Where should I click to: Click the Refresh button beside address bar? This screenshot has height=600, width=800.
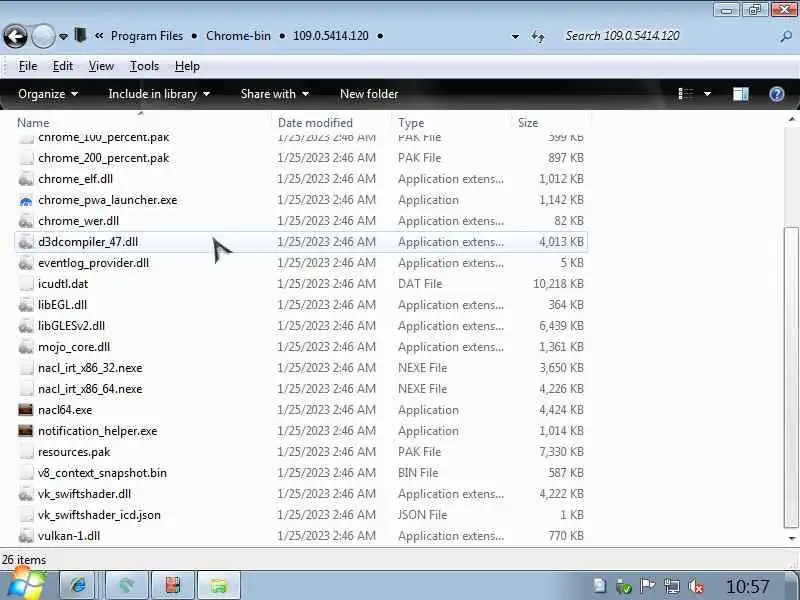click(538, 36)
